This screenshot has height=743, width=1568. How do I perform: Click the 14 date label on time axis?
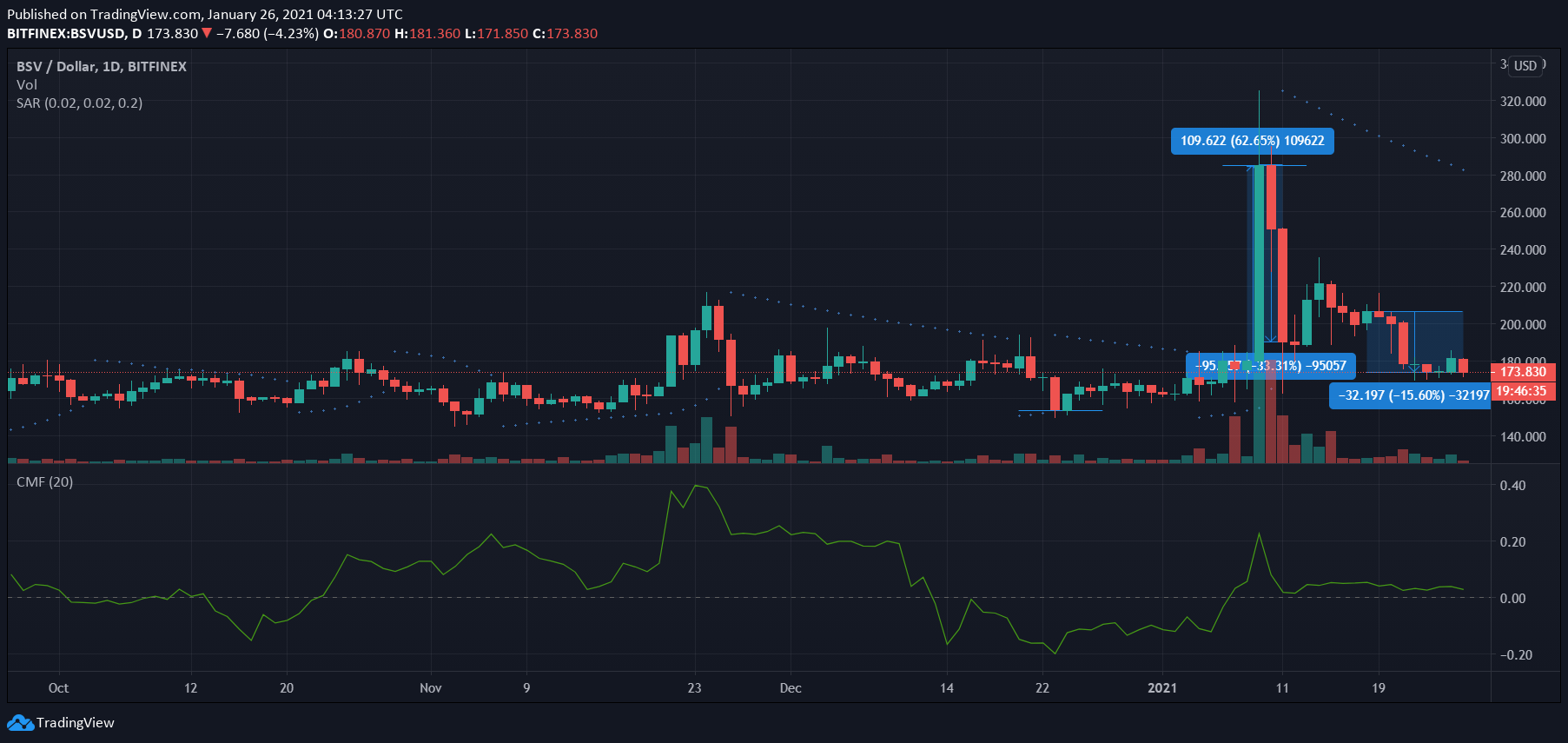(x=946, y=687)
